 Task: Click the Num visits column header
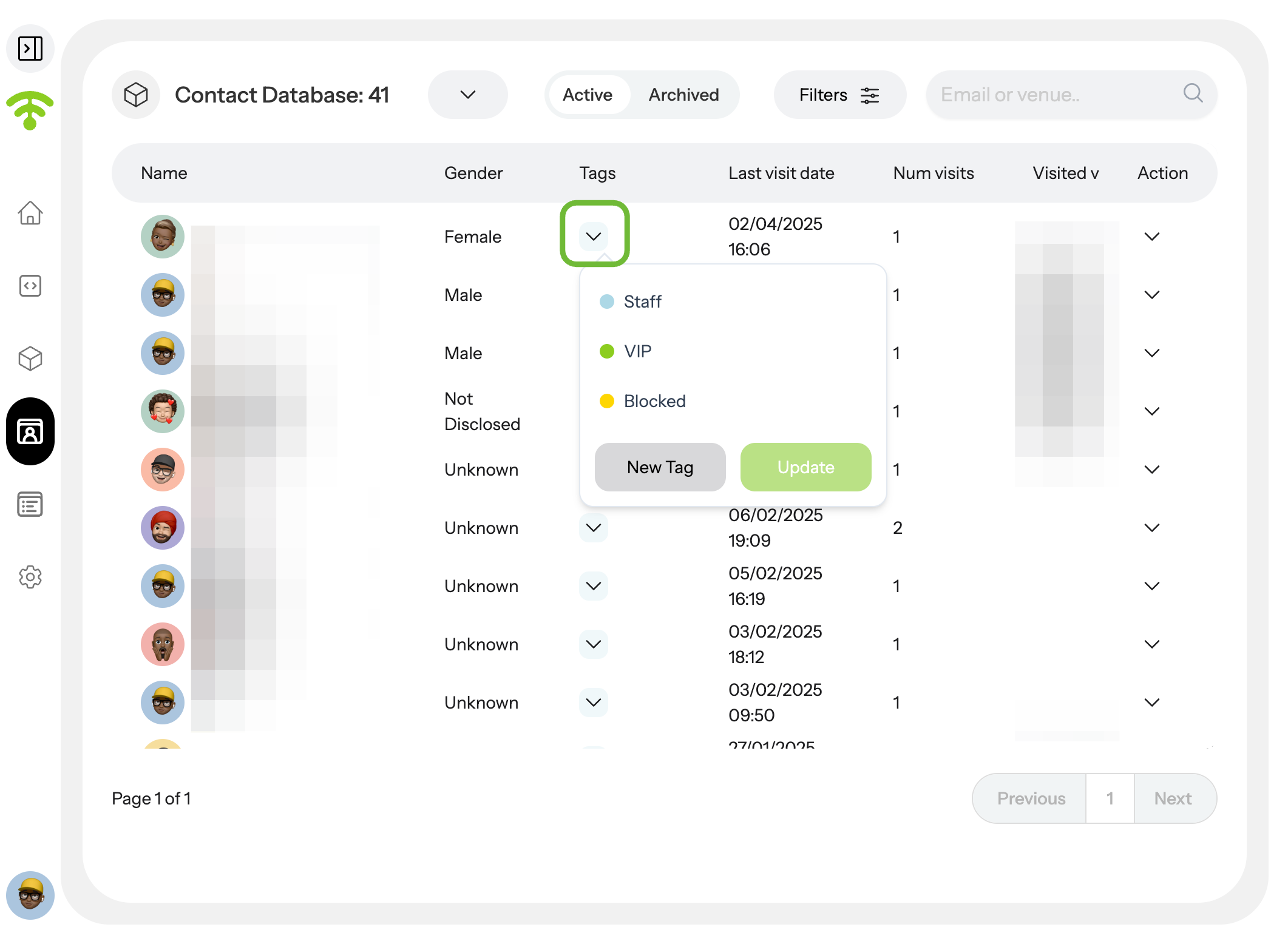coord(934,173)
